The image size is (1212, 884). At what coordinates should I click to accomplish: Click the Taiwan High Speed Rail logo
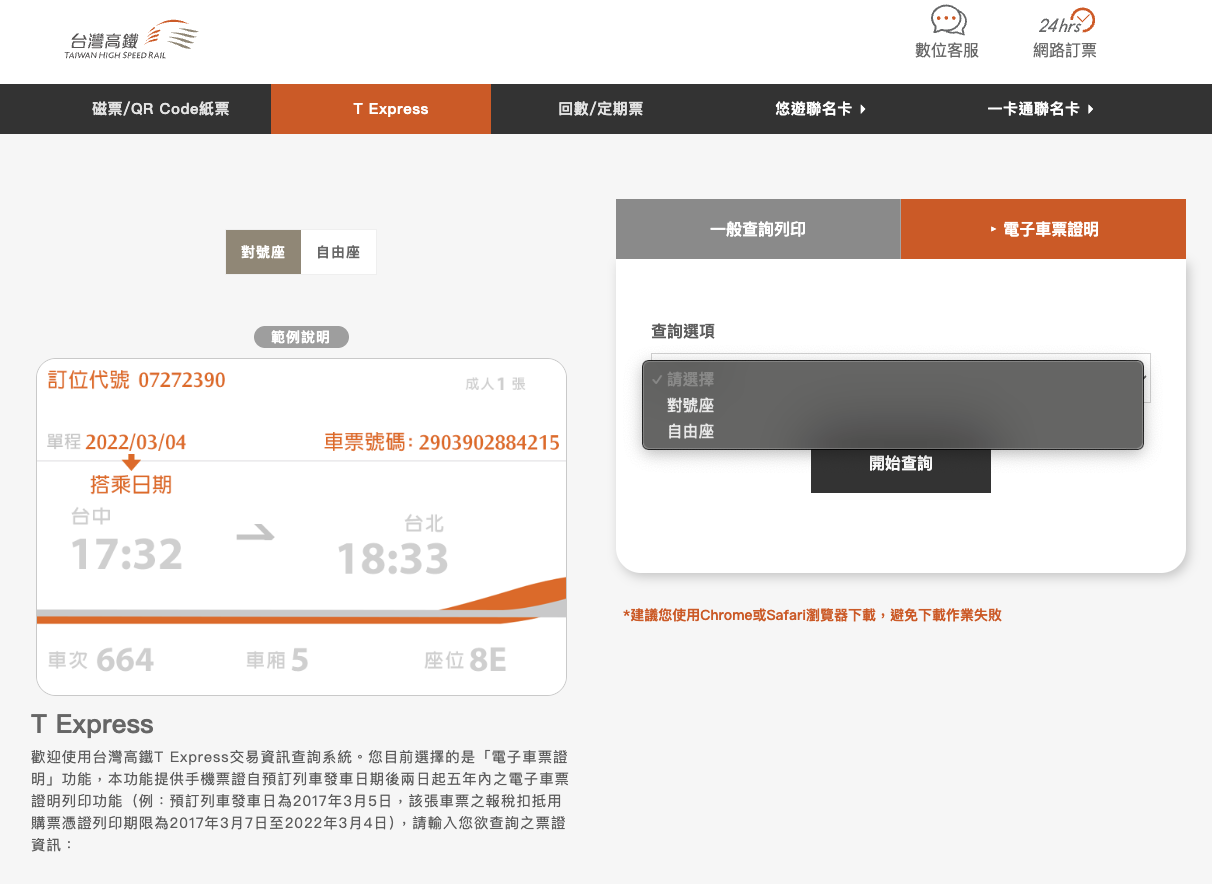coord(131,40)
